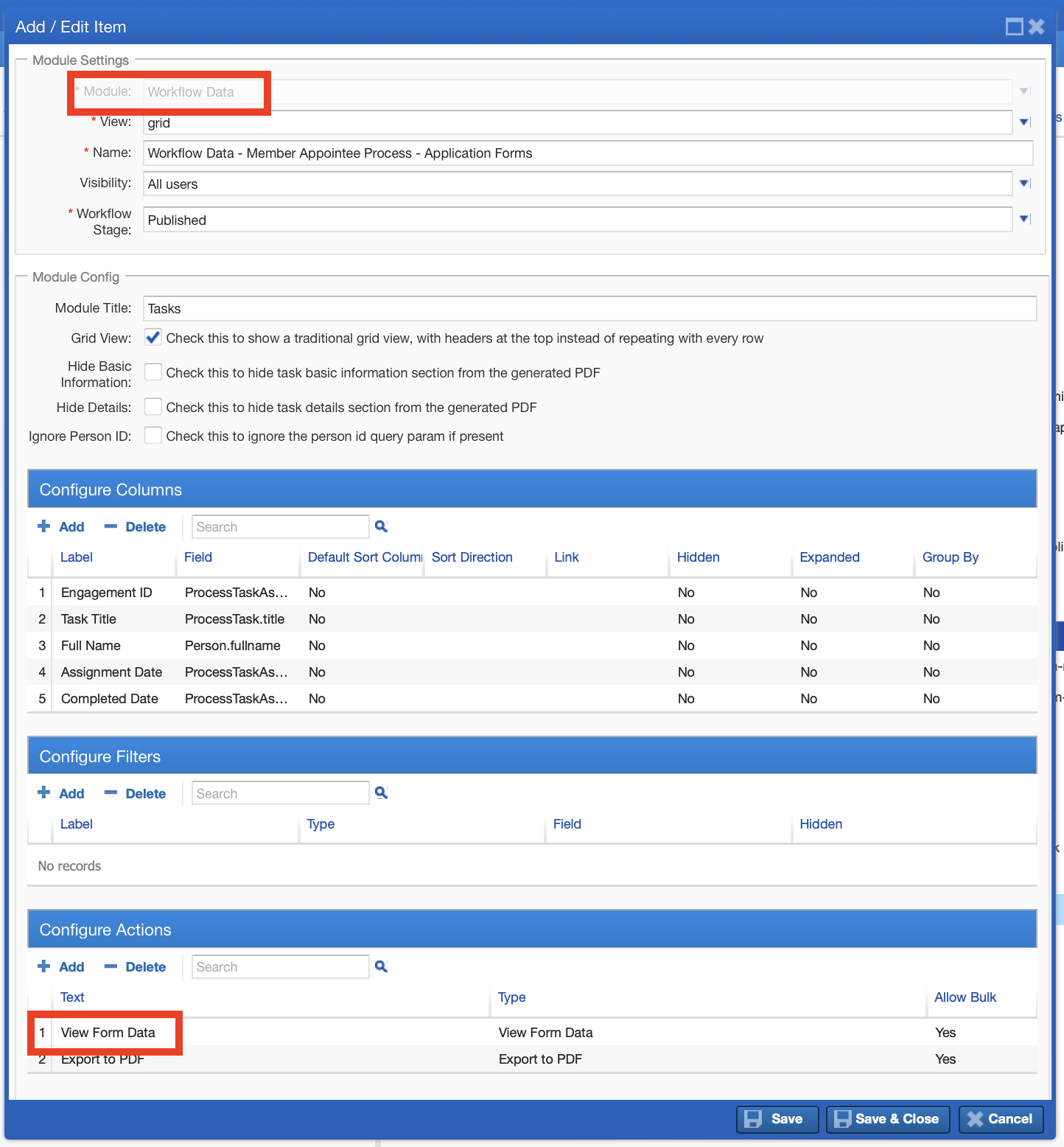Open the Workflow Stage dropdown arrow

(1024, 219)
